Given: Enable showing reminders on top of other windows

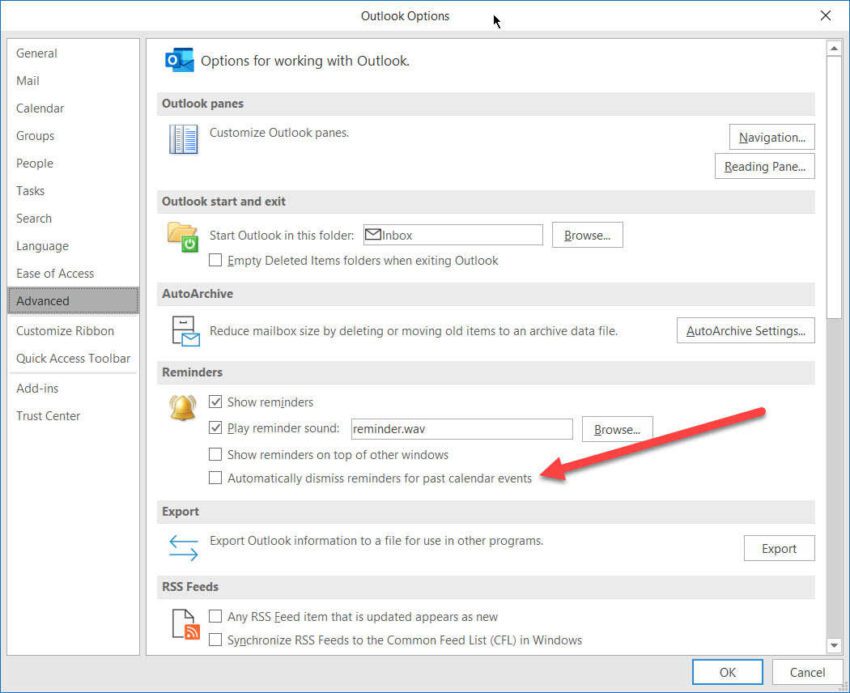Looking at the screenshot, I should pos(215,454).
